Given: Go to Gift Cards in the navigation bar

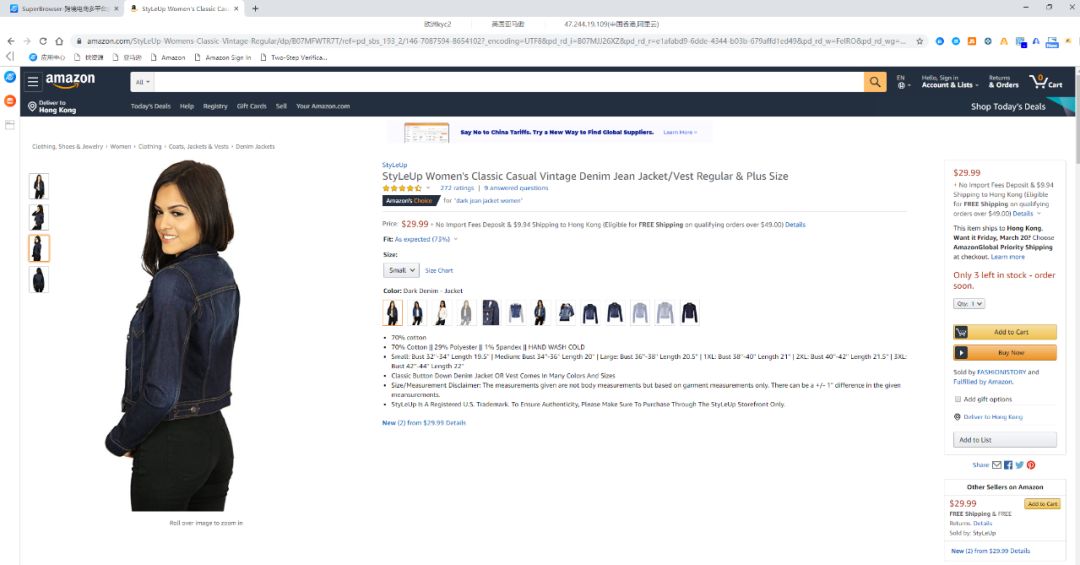Looking at the screenshot, I should 251,106.
